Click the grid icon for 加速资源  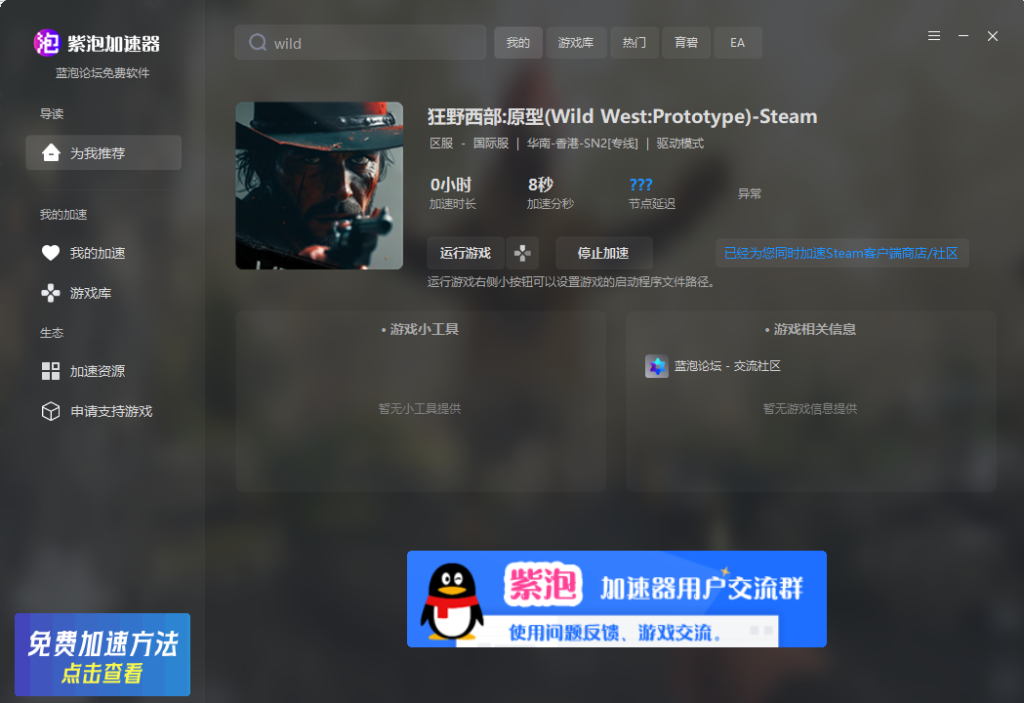pos(51,371)
